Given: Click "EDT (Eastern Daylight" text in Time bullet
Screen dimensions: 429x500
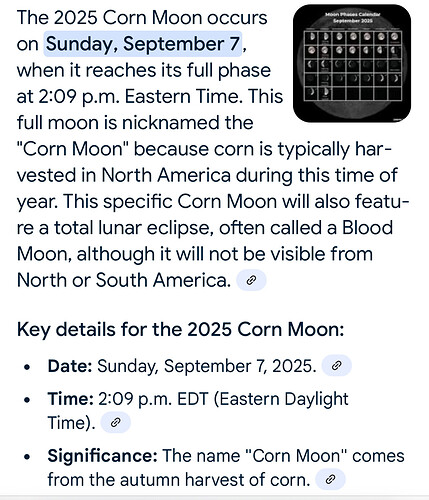Looking at the screenshot, I should [x=263, y=399].
